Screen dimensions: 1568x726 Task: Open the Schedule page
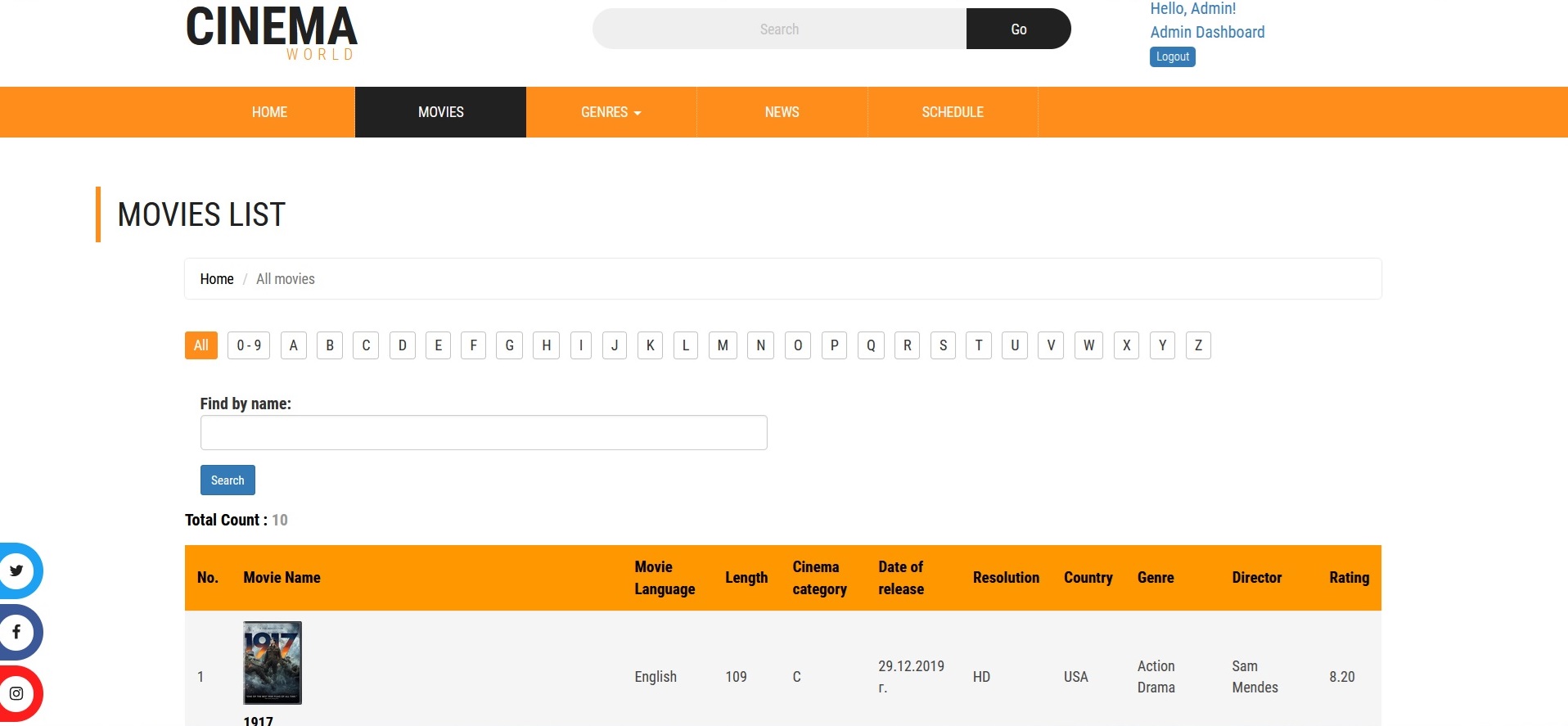[952, 112]
